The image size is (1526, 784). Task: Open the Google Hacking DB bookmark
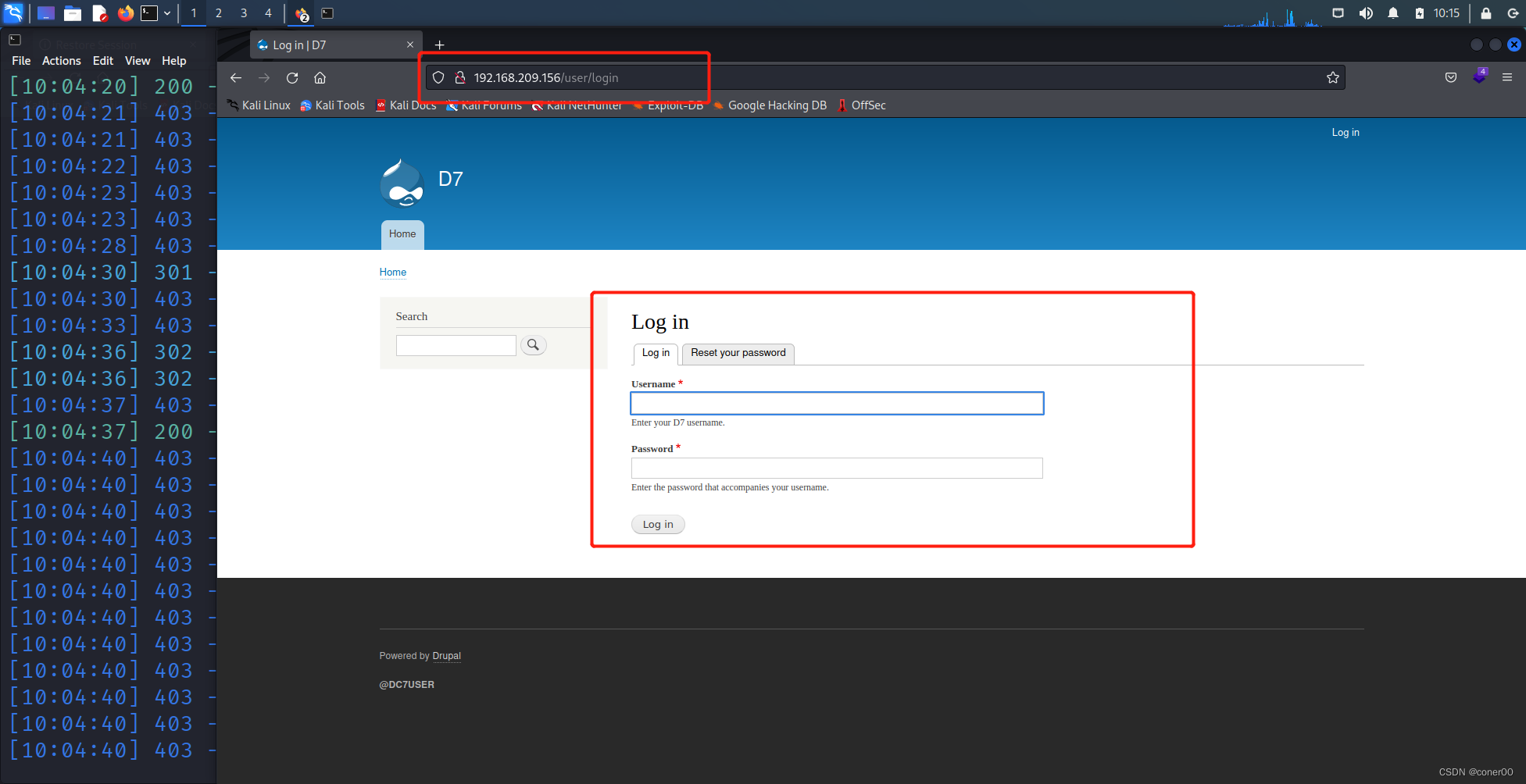tap(770, 105)
